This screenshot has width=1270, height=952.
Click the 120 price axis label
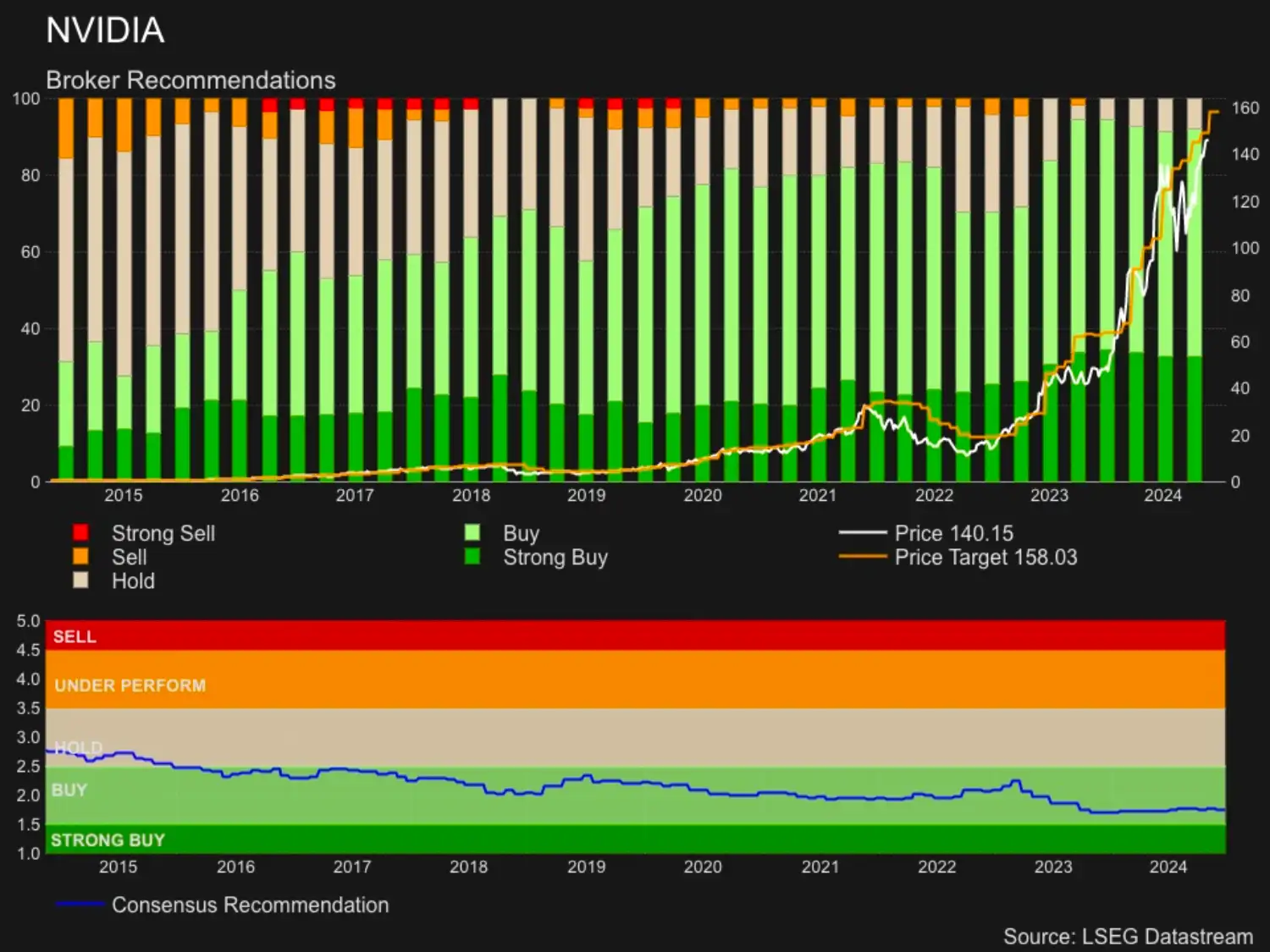click(1245, 201)
